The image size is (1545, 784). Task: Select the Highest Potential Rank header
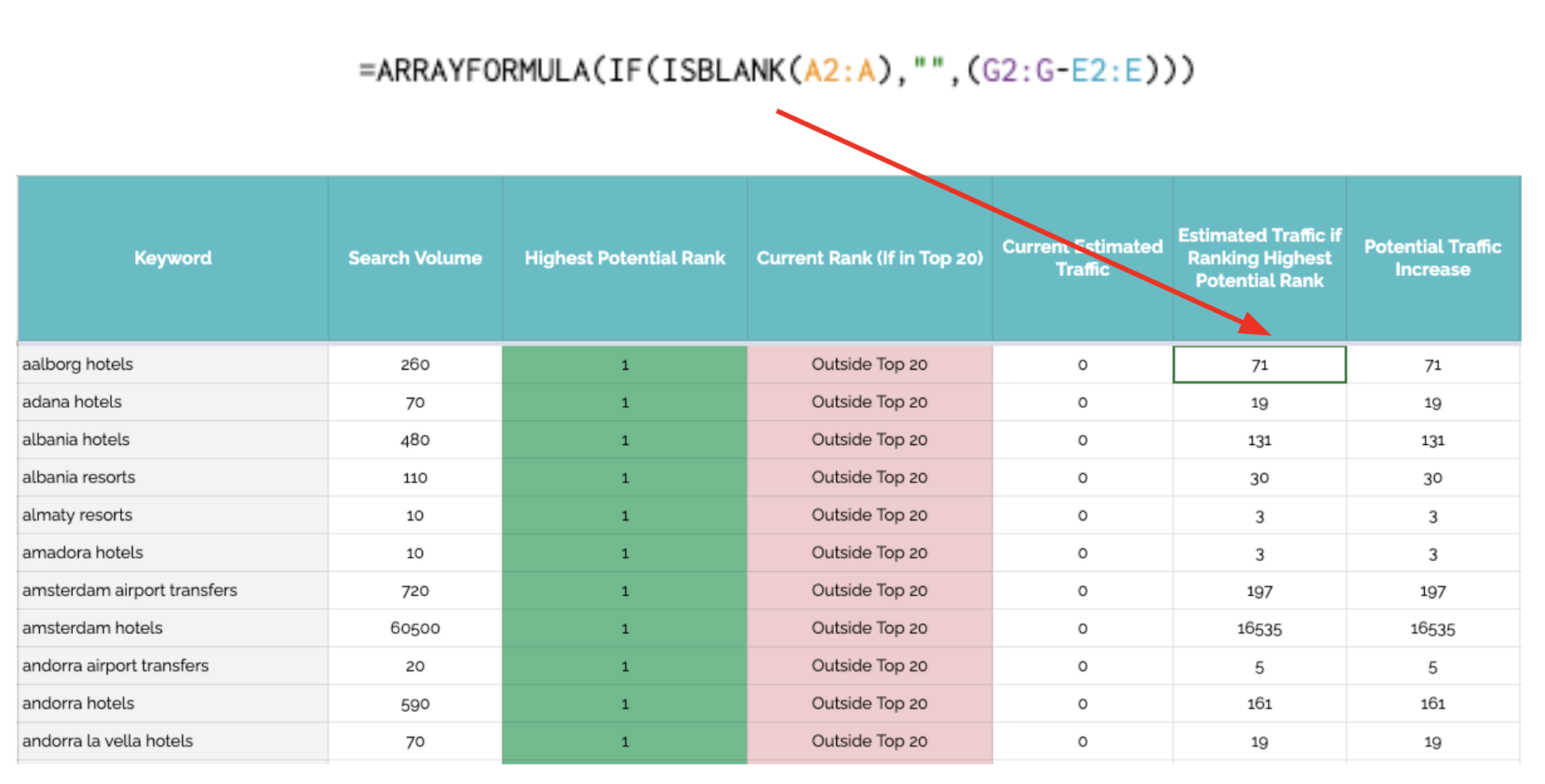(x=624, y=258)
